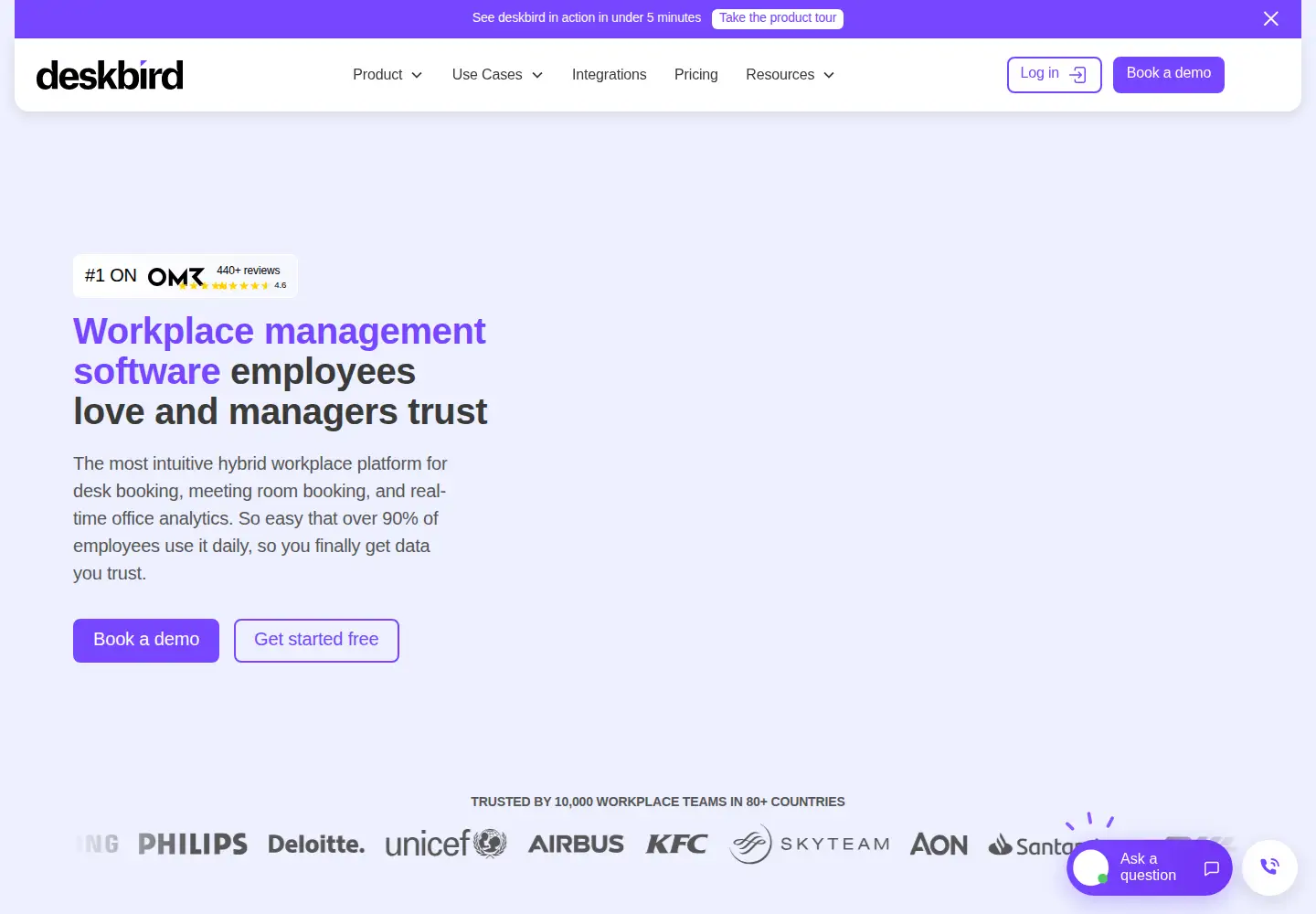The image size is (1316, 914).
Task: Click the Log in button
Action: point(1054,75)
